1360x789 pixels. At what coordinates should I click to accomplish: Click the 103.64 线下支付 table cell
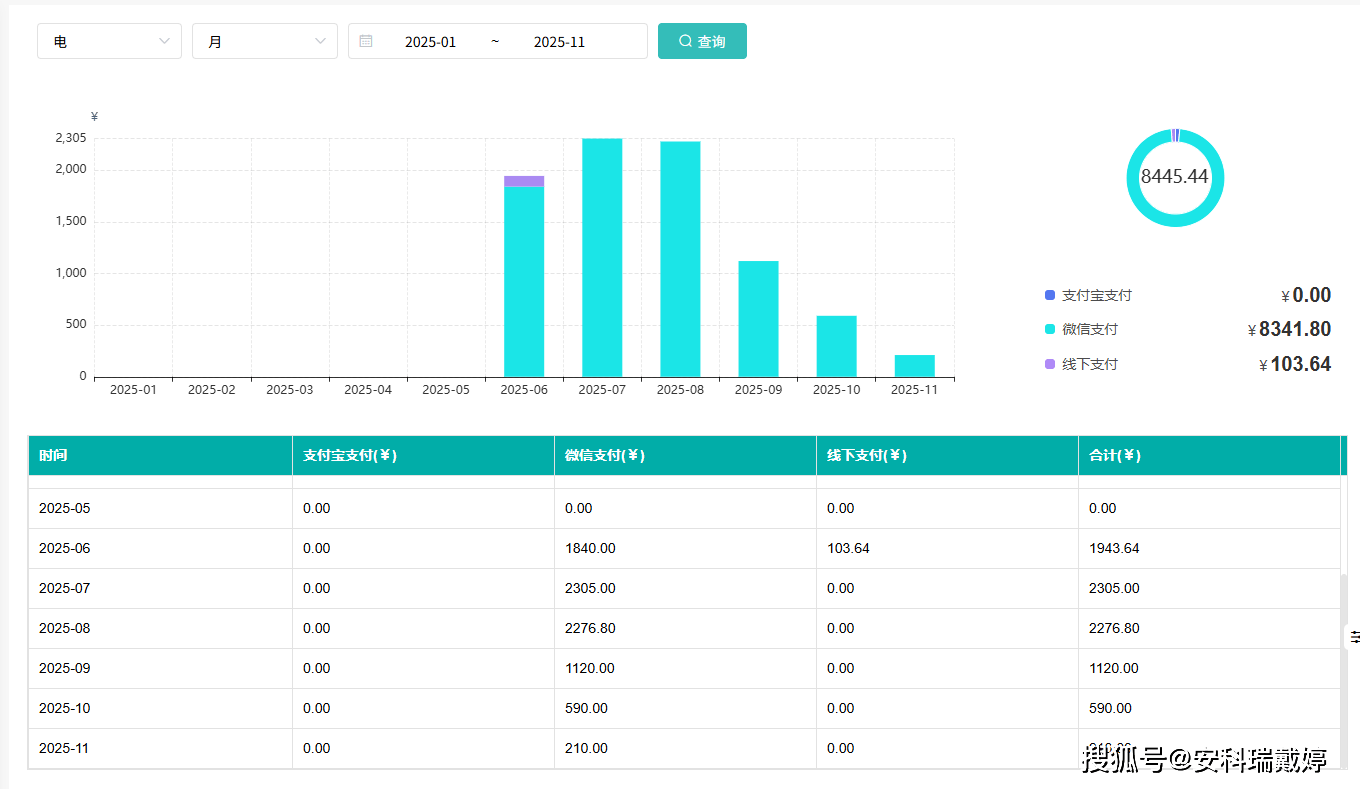pos(947,548)
